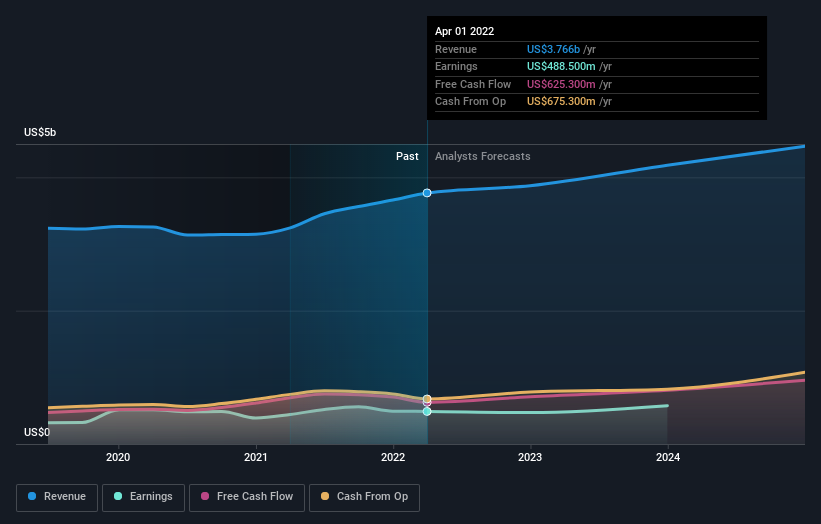Click the orange Cash From Op legend dot
Viewport: 821px width, 524px height.
click(x=325, y=496)
